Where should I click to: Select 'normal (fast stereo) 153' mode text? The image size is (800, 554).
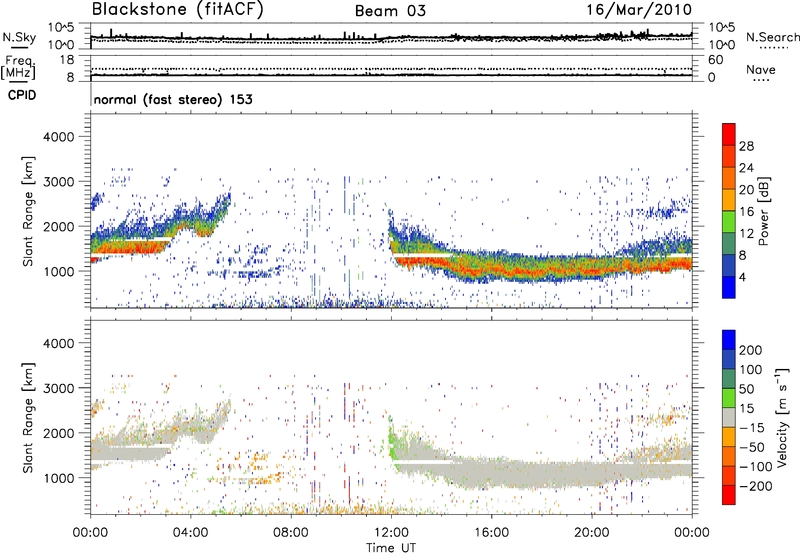click(173, 99)
